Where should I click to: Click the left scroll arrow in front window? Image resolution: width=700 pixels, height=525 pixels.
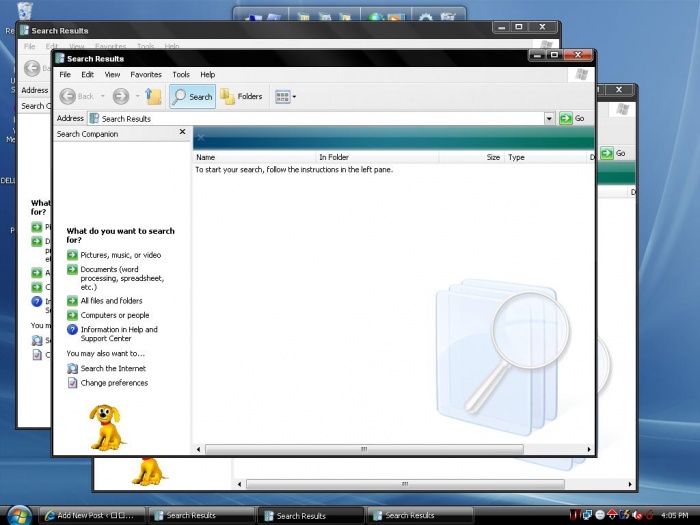pyautogui.click(x=199, y=449)
